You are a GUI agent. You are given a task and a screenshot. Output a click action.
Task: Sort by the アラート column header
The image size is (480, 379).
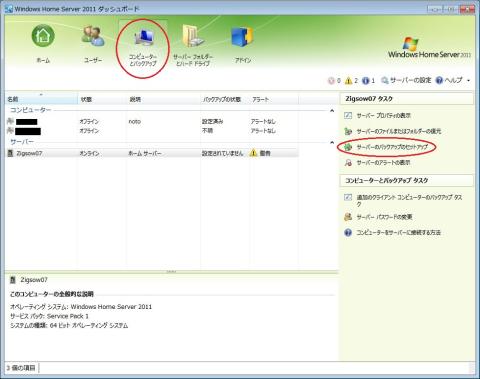(274, 99)
